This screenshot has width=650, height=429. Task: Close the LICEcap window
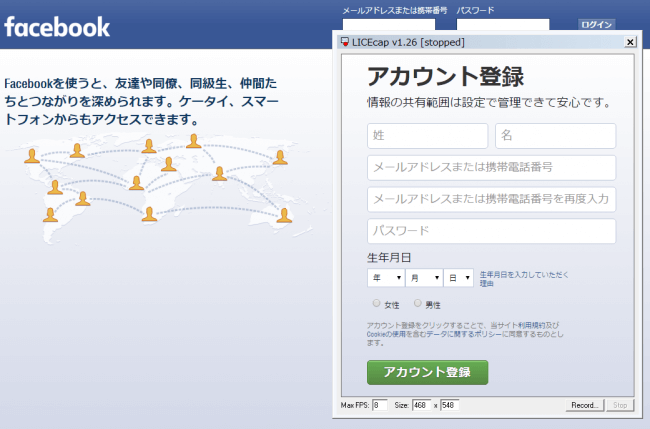point(630,42)
